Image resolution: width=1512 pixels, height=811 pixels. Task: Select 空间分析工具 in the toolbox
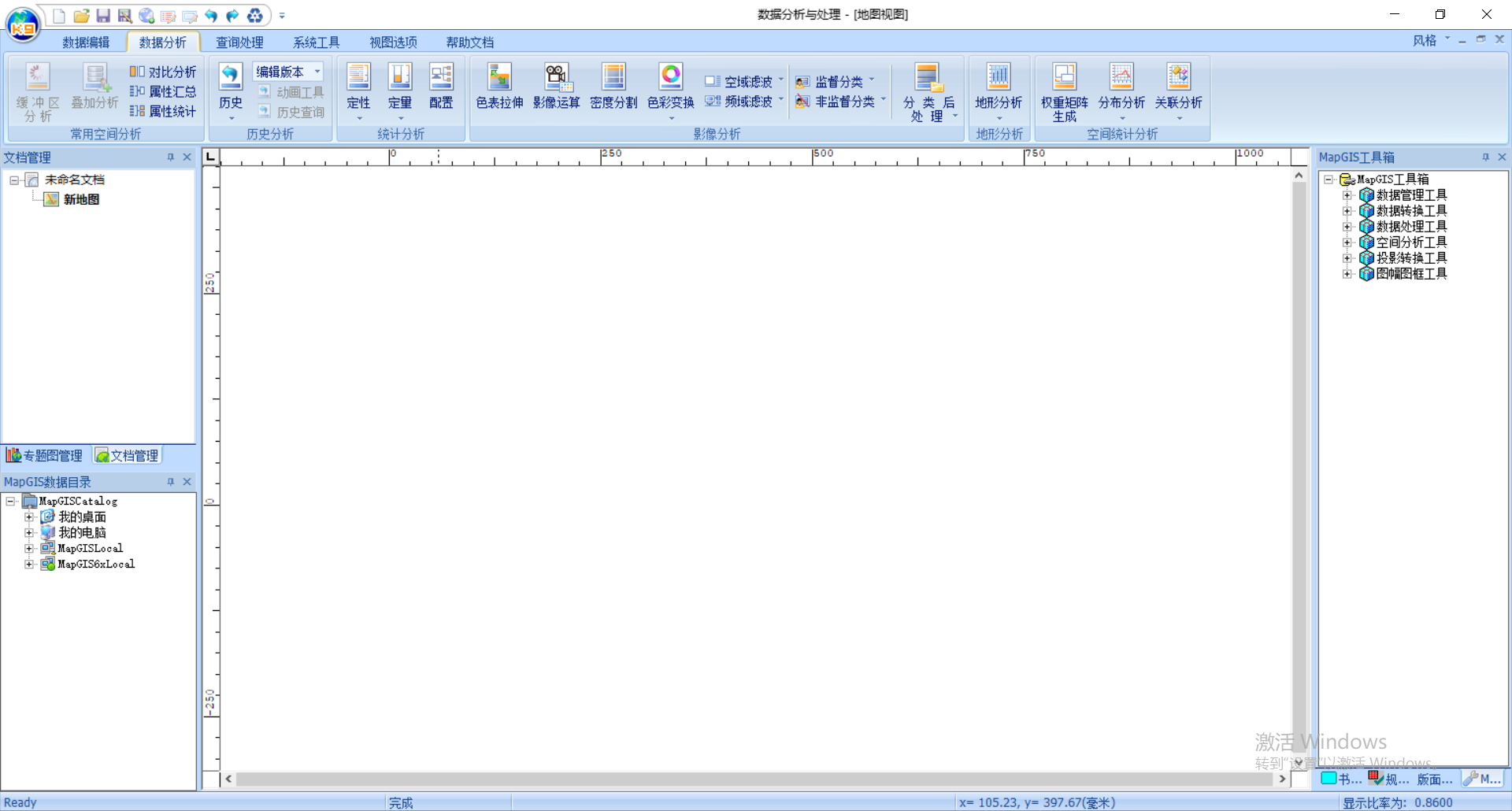(x=1411, y=243)
